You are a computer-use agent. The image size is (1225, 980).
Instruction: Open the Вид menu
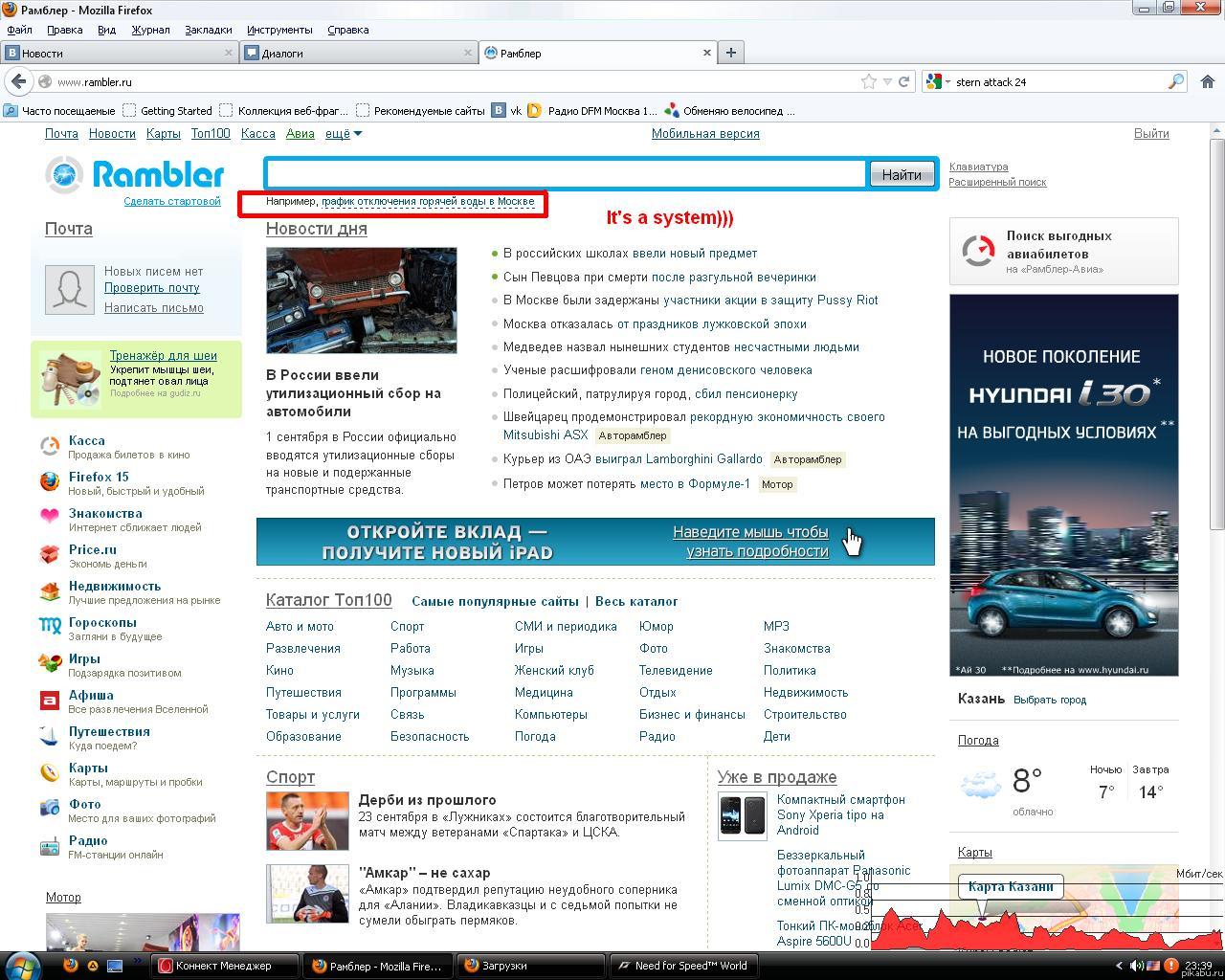tap(106, 30)
